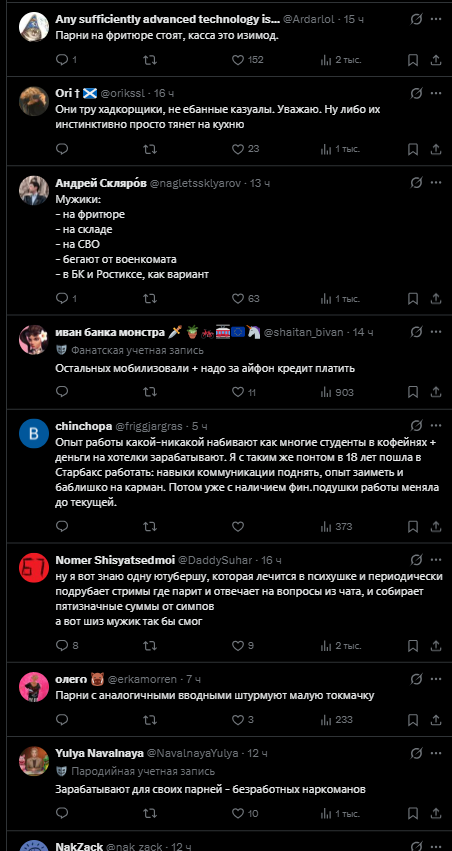Open more menu on иван банка монстра tweet
Viewport: 452px width, 851px height.
[436, 332]
